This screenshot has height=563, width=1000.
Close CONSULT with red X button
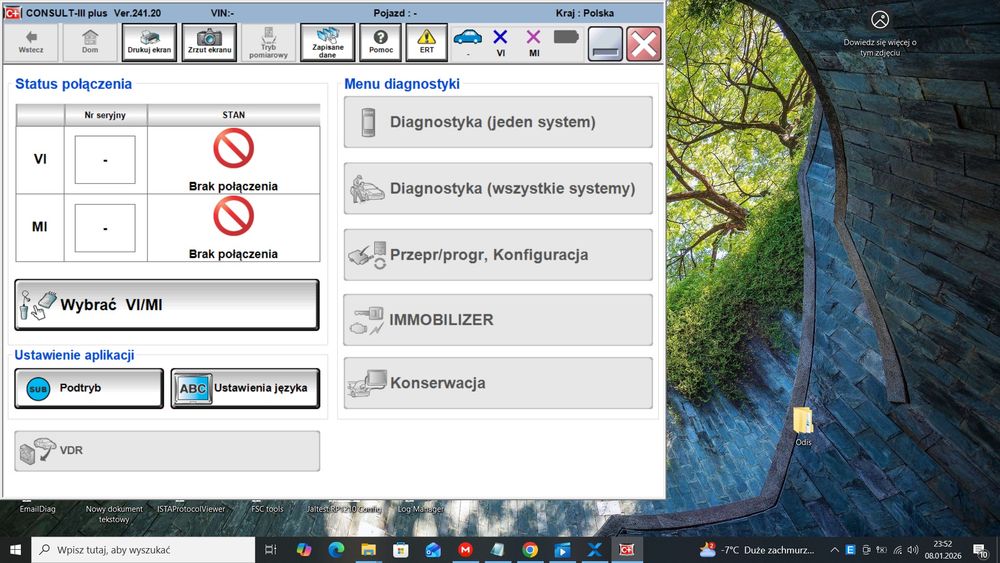[643, 44]
